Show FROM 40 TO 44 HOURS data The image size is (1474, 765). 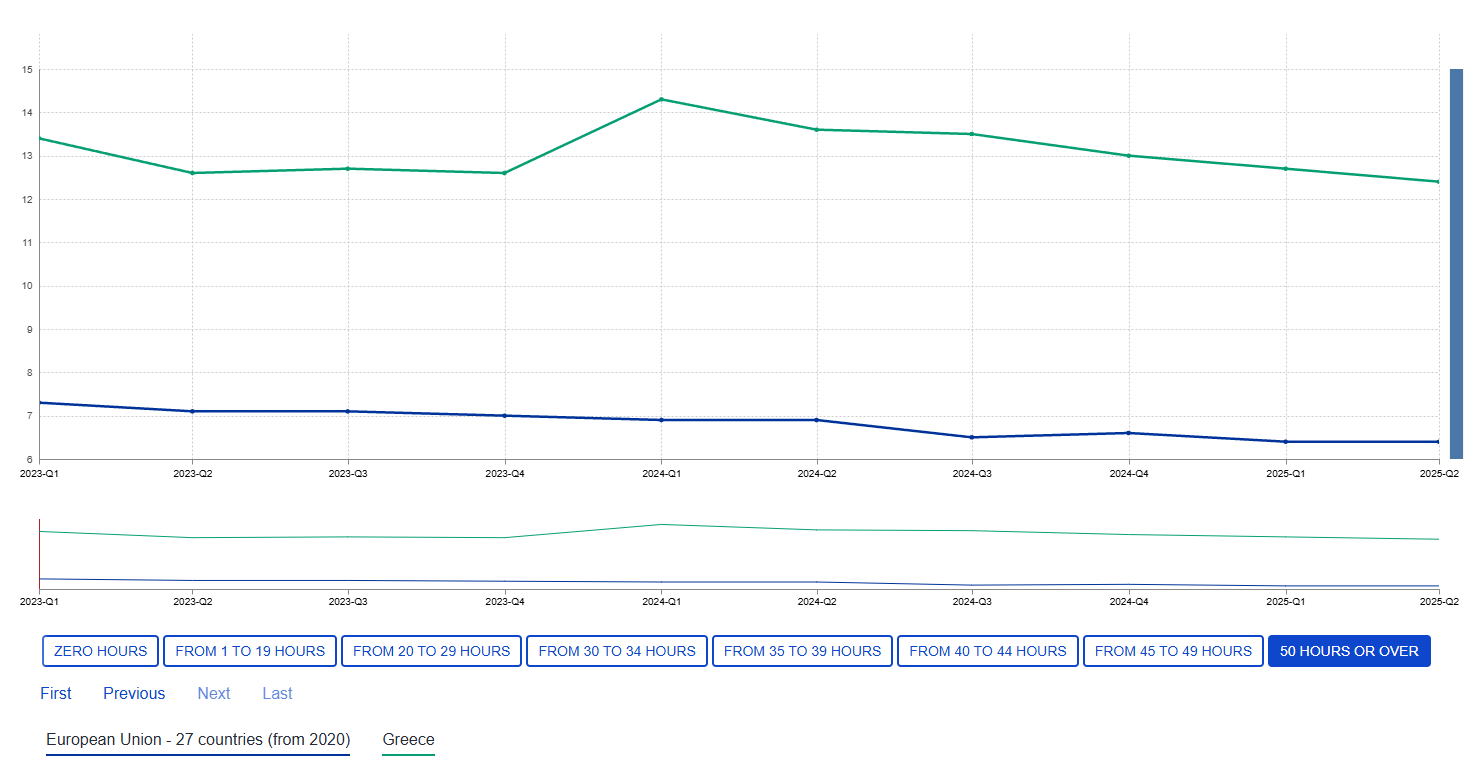[x=988, y=651]
